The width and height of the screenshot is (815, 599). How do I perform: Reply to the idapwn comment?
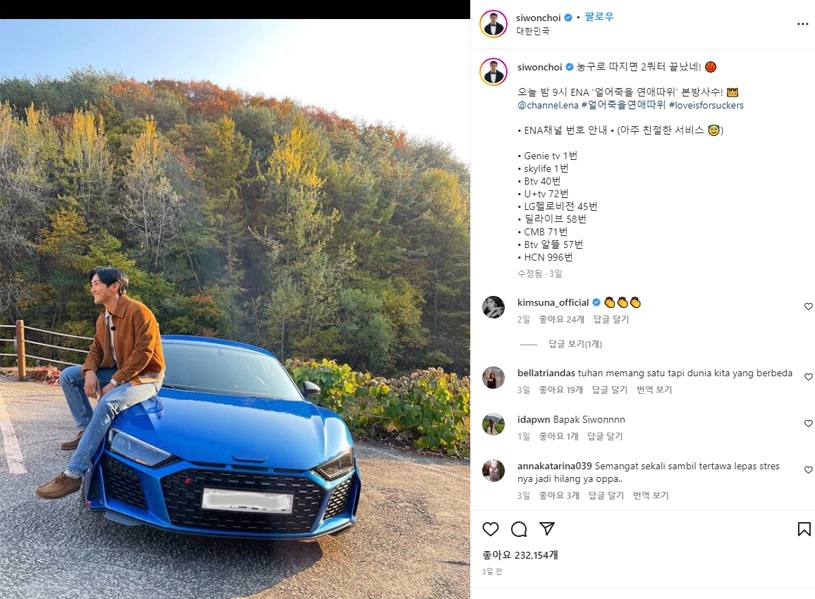pyautogui.click(x=604, y=436)
